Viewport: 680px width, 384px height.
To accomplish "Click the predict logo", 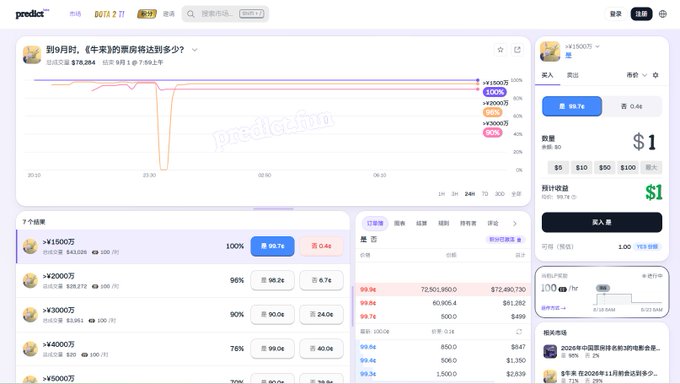I will pos(32,13).
